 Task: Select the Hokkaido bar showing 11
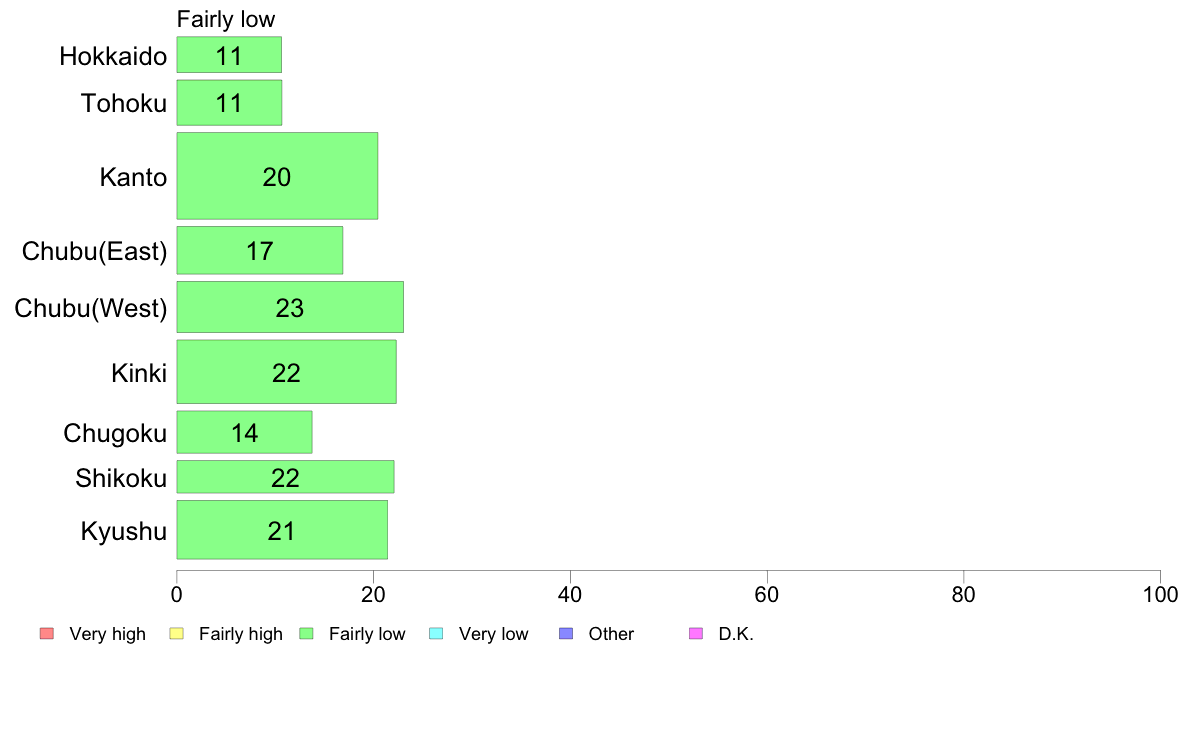click(229, 55)
